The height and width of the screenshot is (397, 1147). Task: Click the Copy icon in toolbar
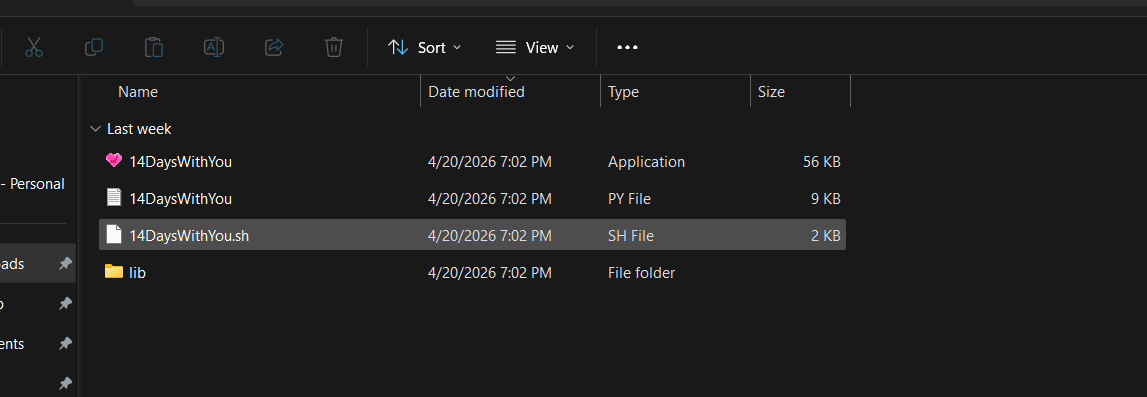94,48
